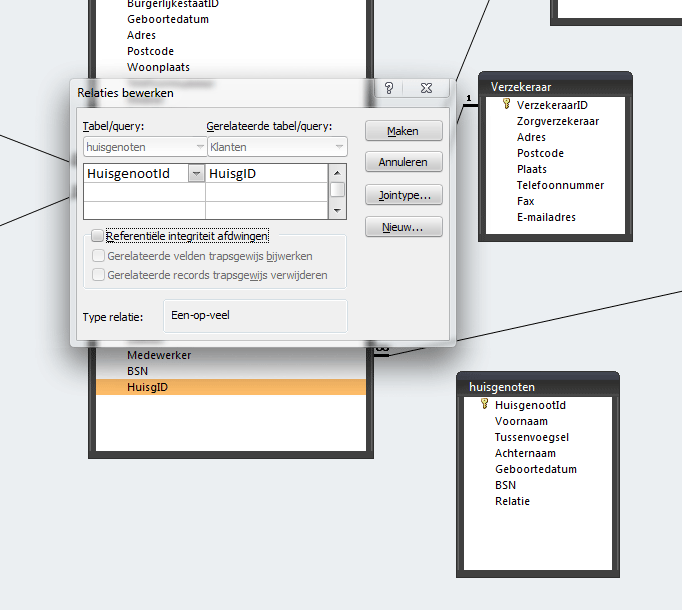Click the empty second-row left field cell
682x610 pixels.
pos(144,192)
